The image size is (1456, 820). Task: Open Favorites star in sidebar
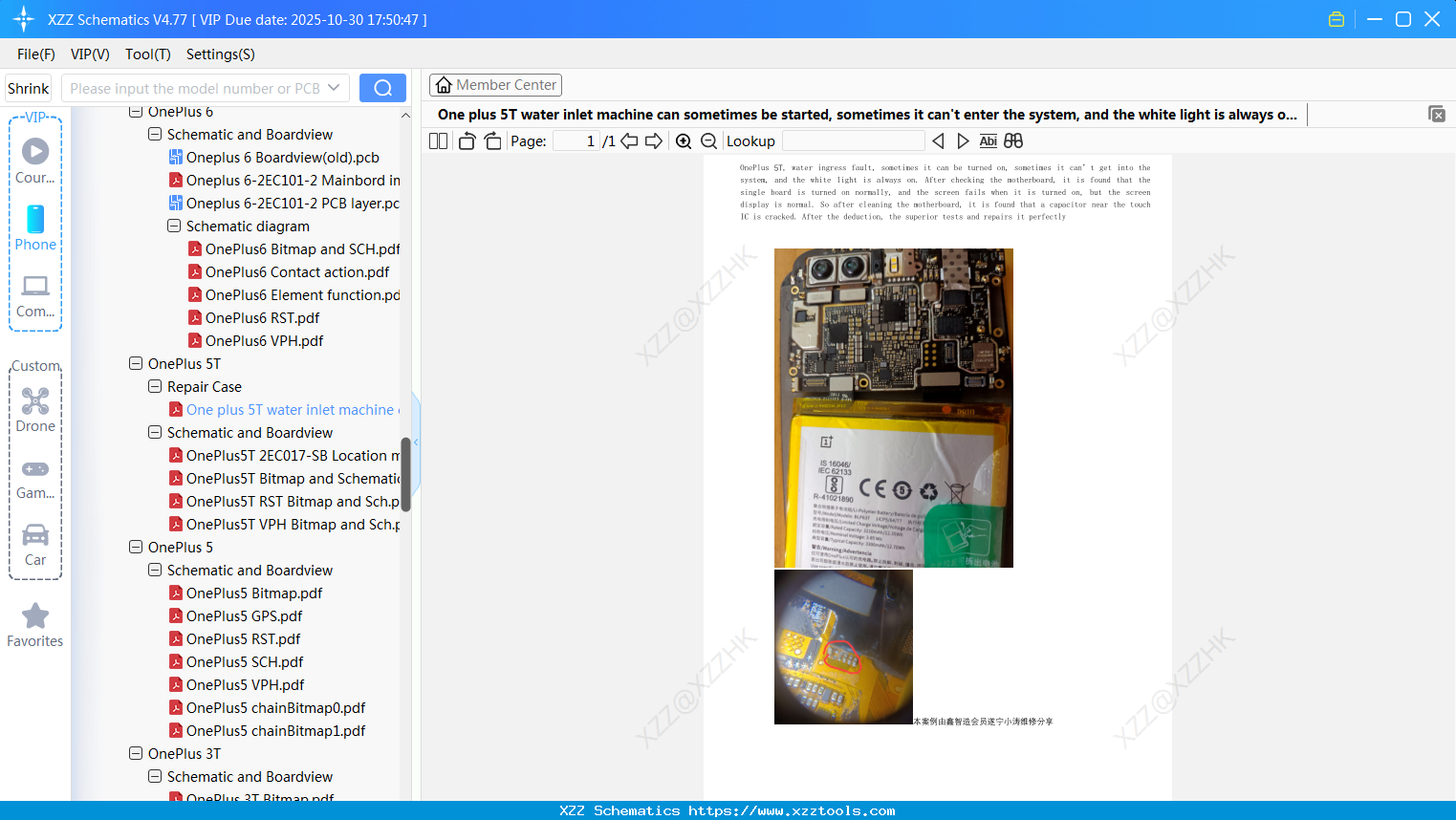tap(35, 625)
